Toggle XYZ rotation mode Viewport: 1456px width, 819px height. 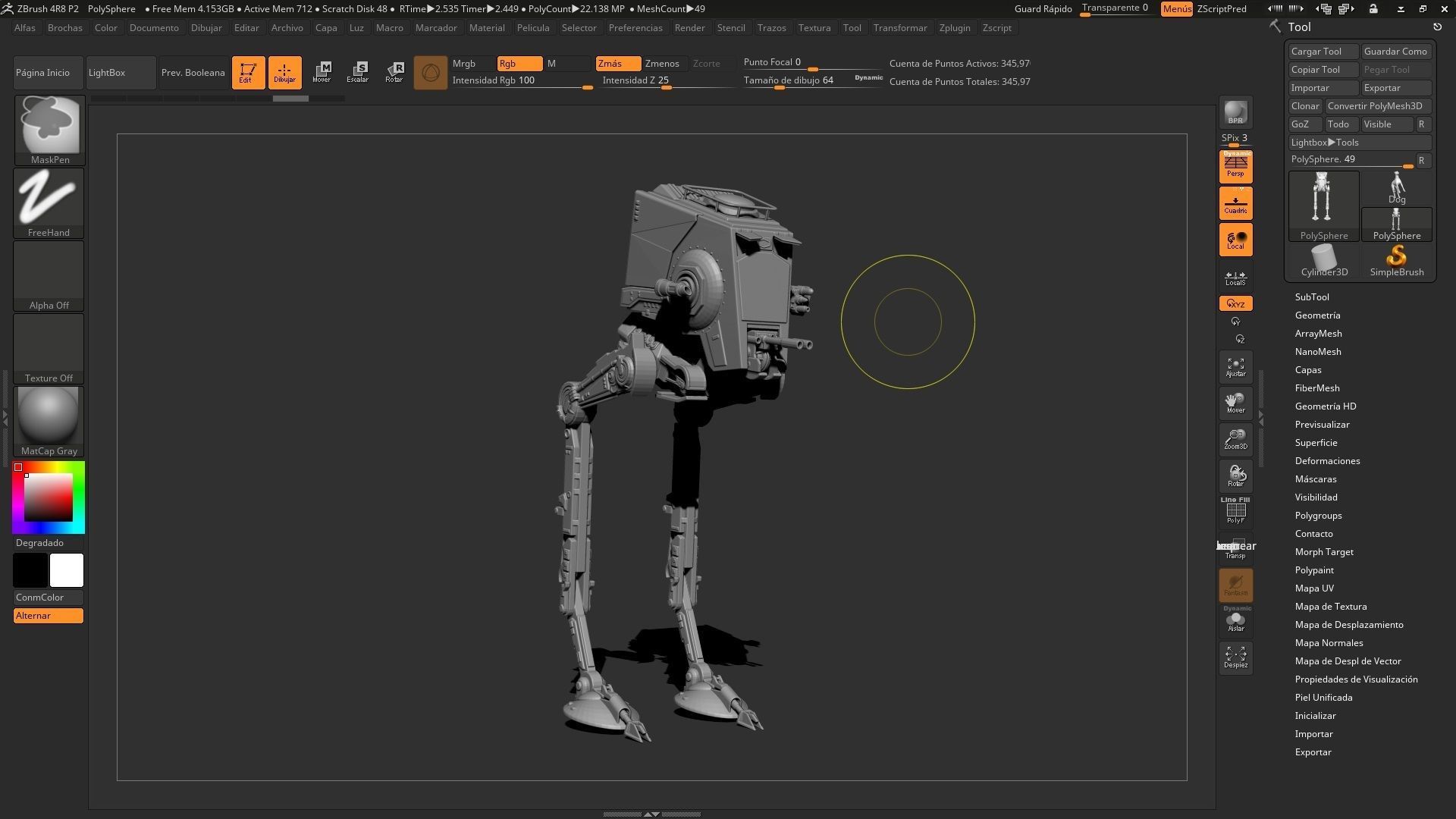1235,303
